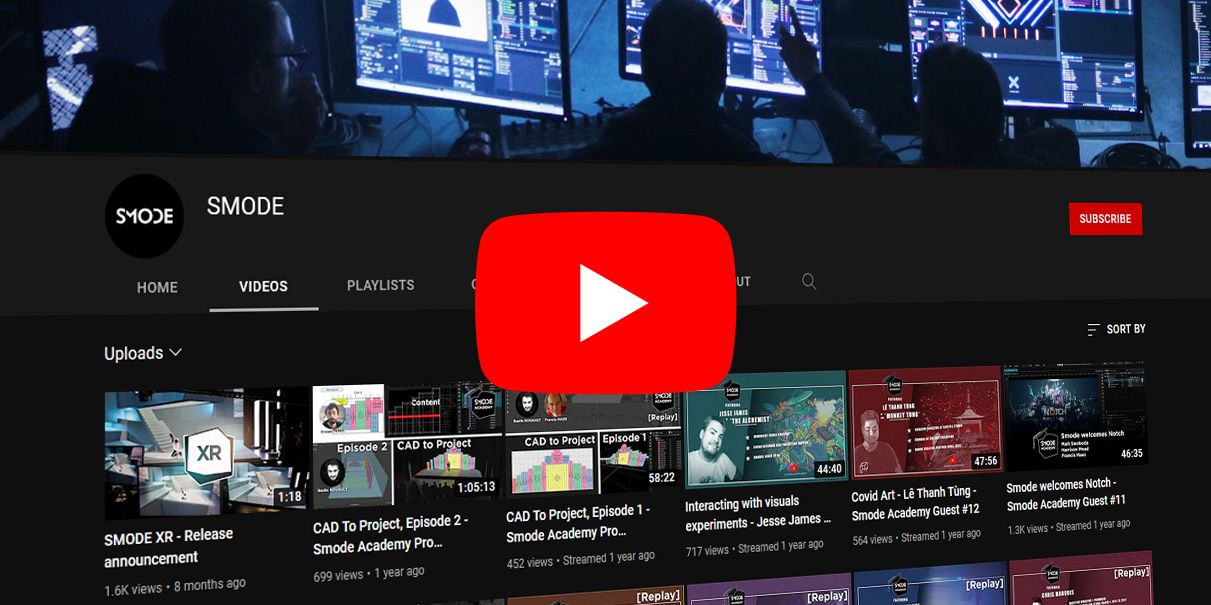Open the Playlists tab
This screenshot has height=605, width=1211.
point(380,285)
